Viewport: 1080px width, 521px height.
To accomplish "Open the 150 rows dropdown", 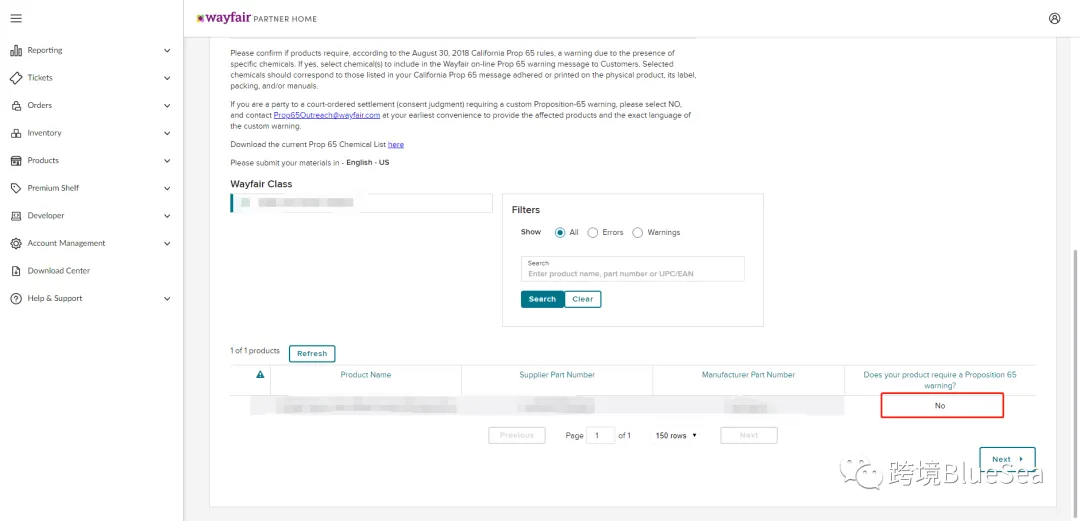I will 676,436.
